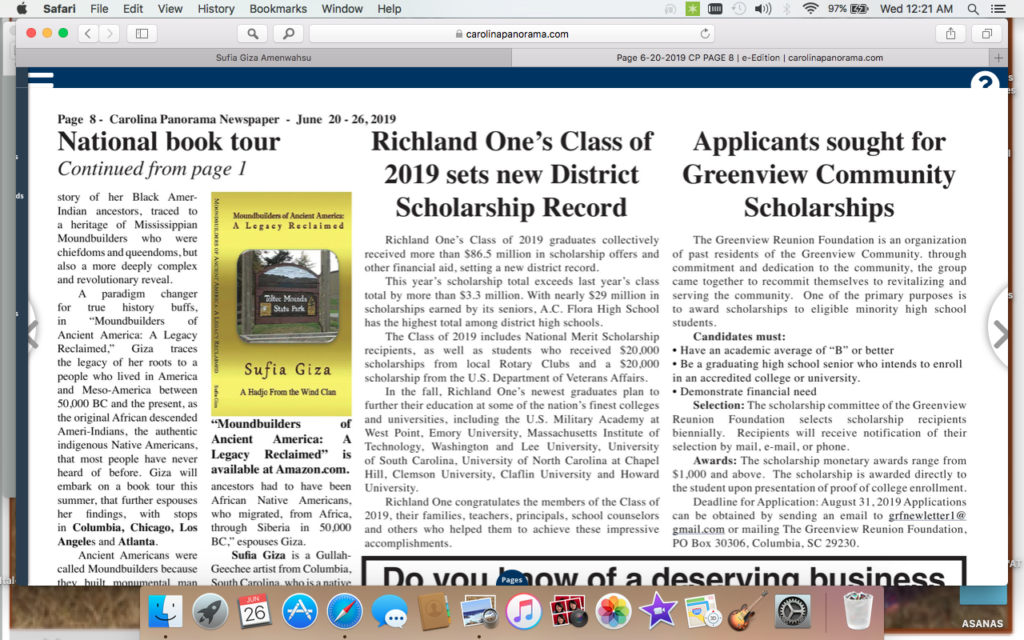
Task: Open the Bluetooth status menu
Action: [787, 9]
